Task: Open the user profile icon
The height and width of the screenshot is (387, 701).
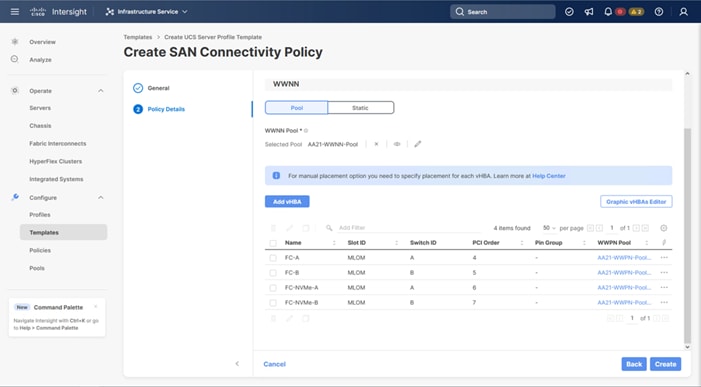Action: [684, 12]
